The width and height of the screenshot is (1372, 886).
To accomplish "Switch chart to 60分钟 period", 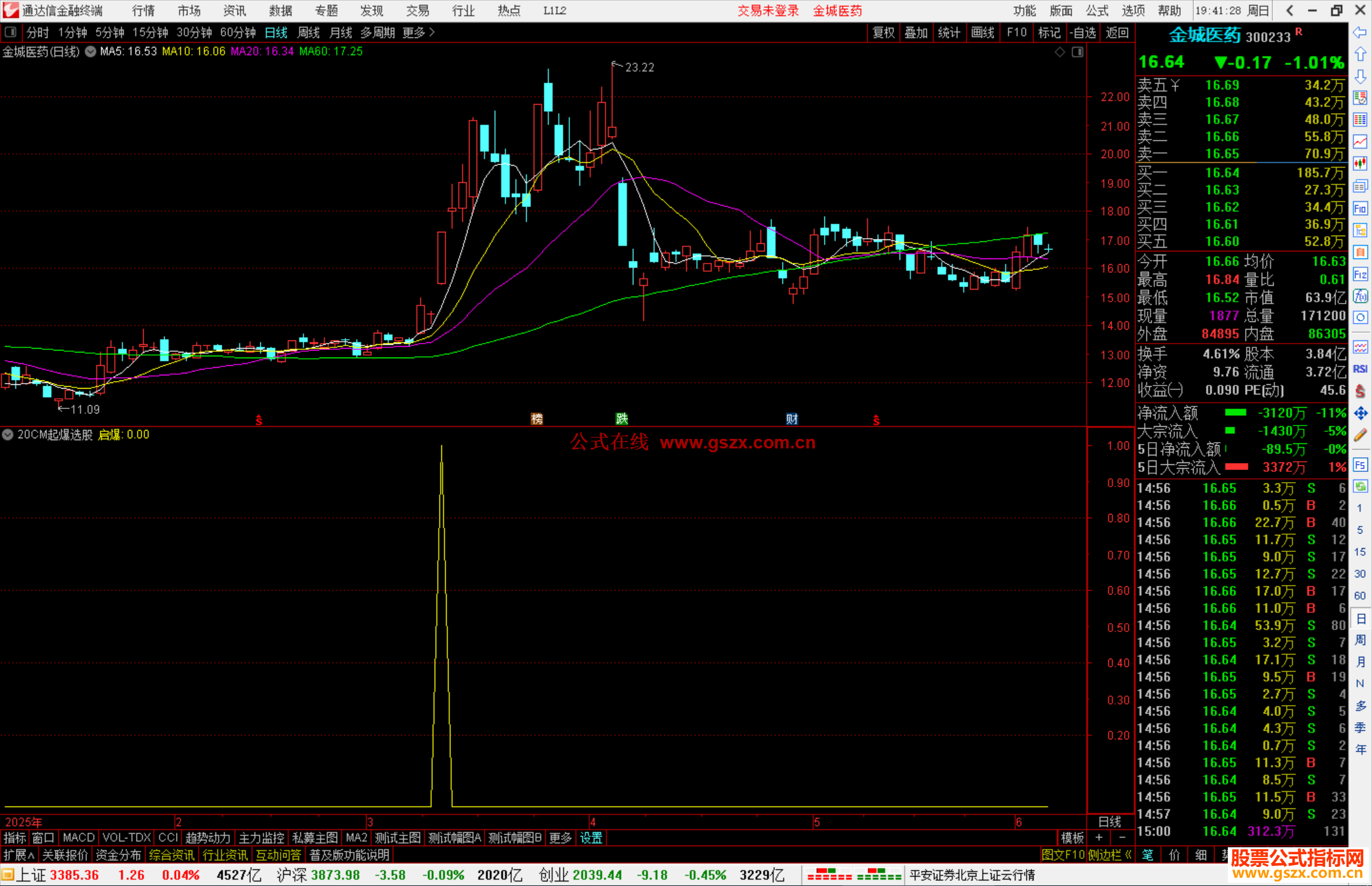I will coord(238,32).
